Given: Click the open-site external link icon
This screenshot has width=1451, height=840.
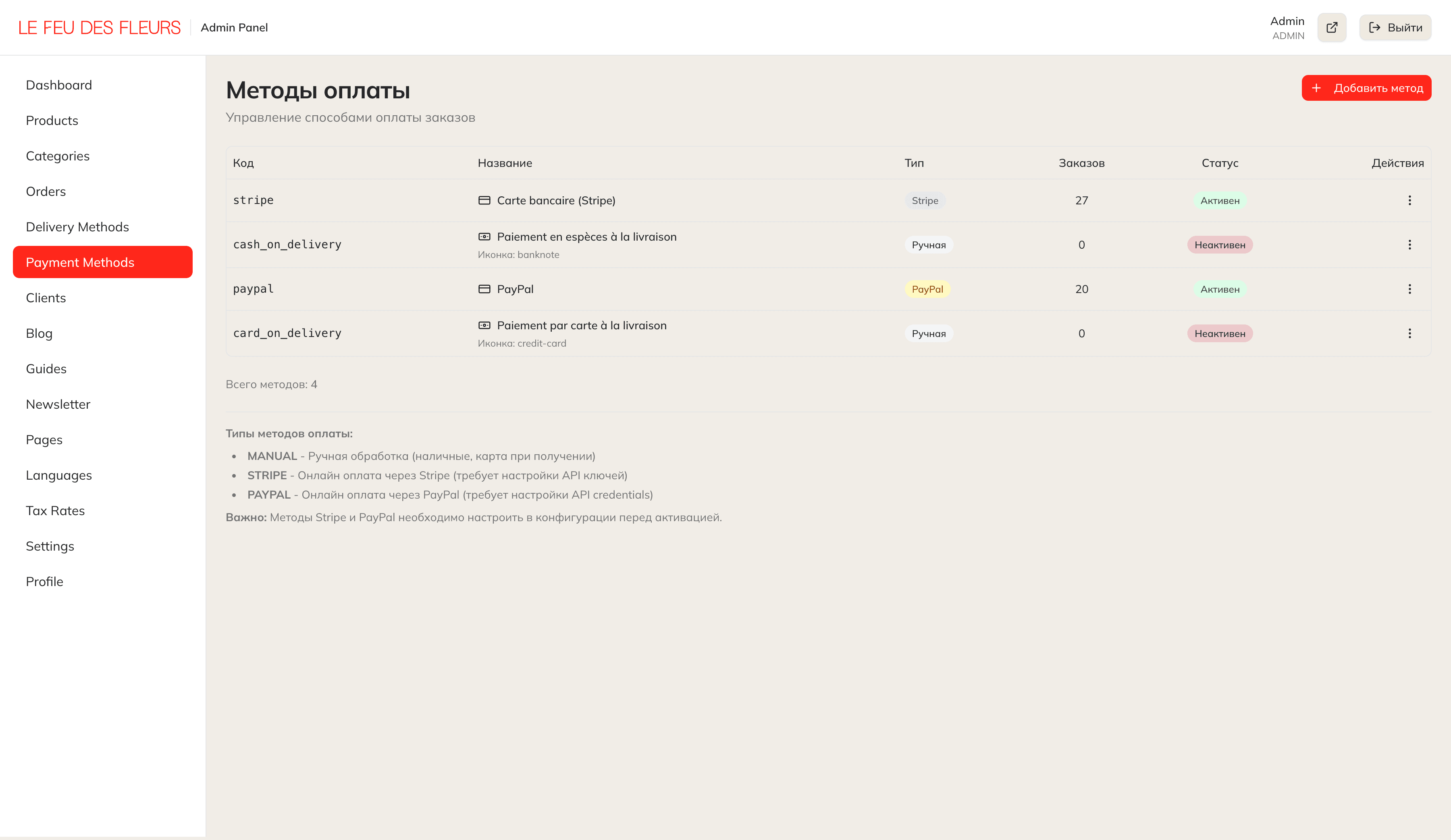Looking at the screenshot, I should coord(1331,27).
